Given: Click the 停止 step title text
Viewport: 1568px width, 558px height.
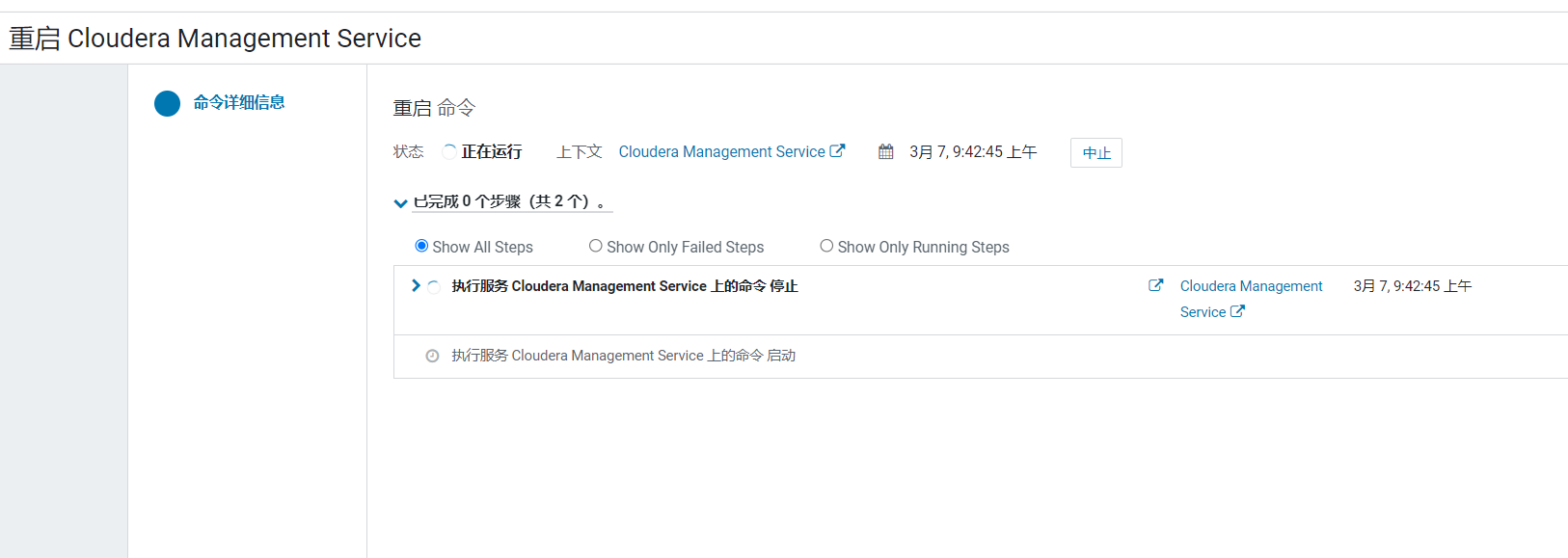Looking at the screenshot, I should 625,286.
